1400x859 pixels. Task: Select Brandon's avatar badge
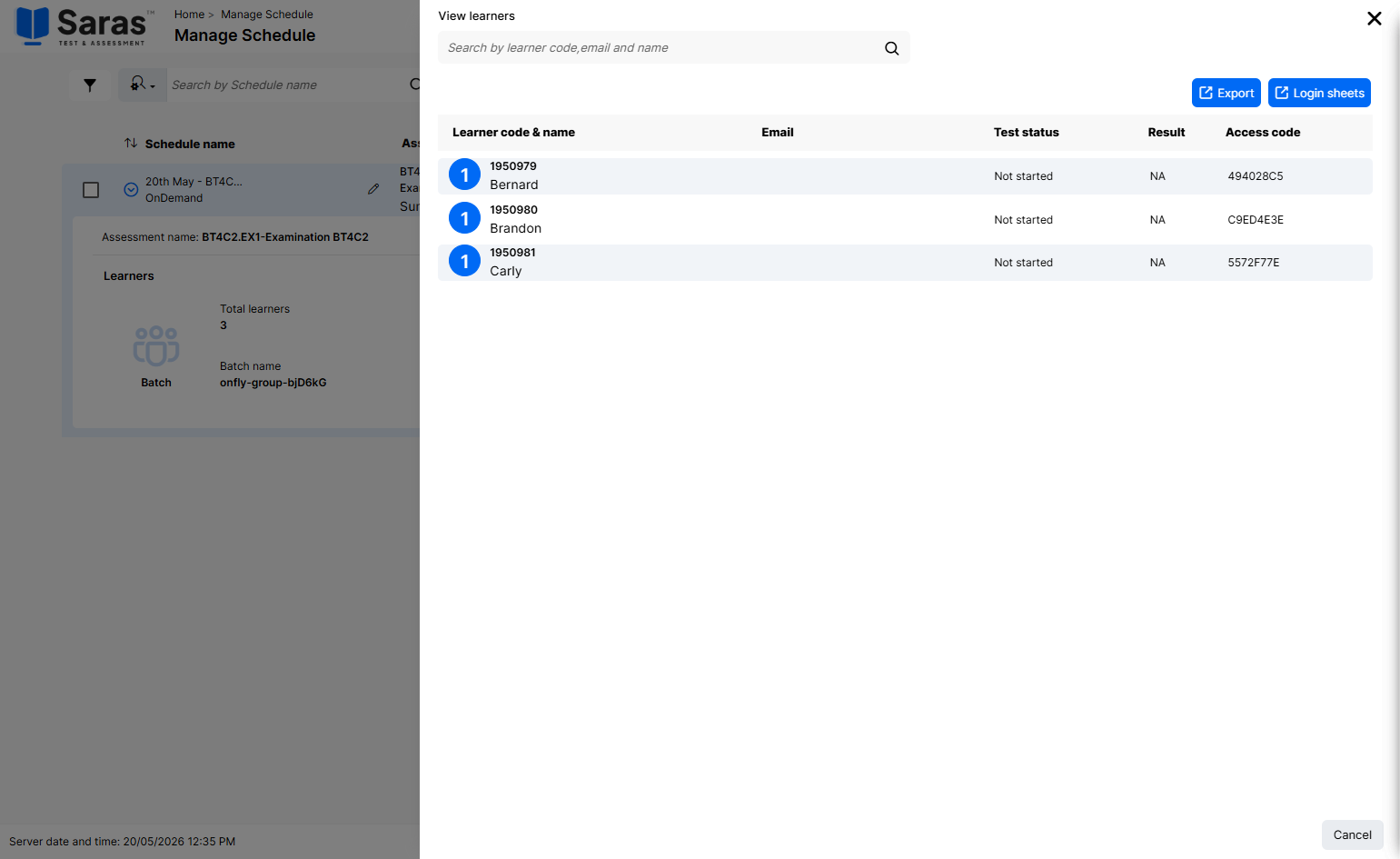464,218
